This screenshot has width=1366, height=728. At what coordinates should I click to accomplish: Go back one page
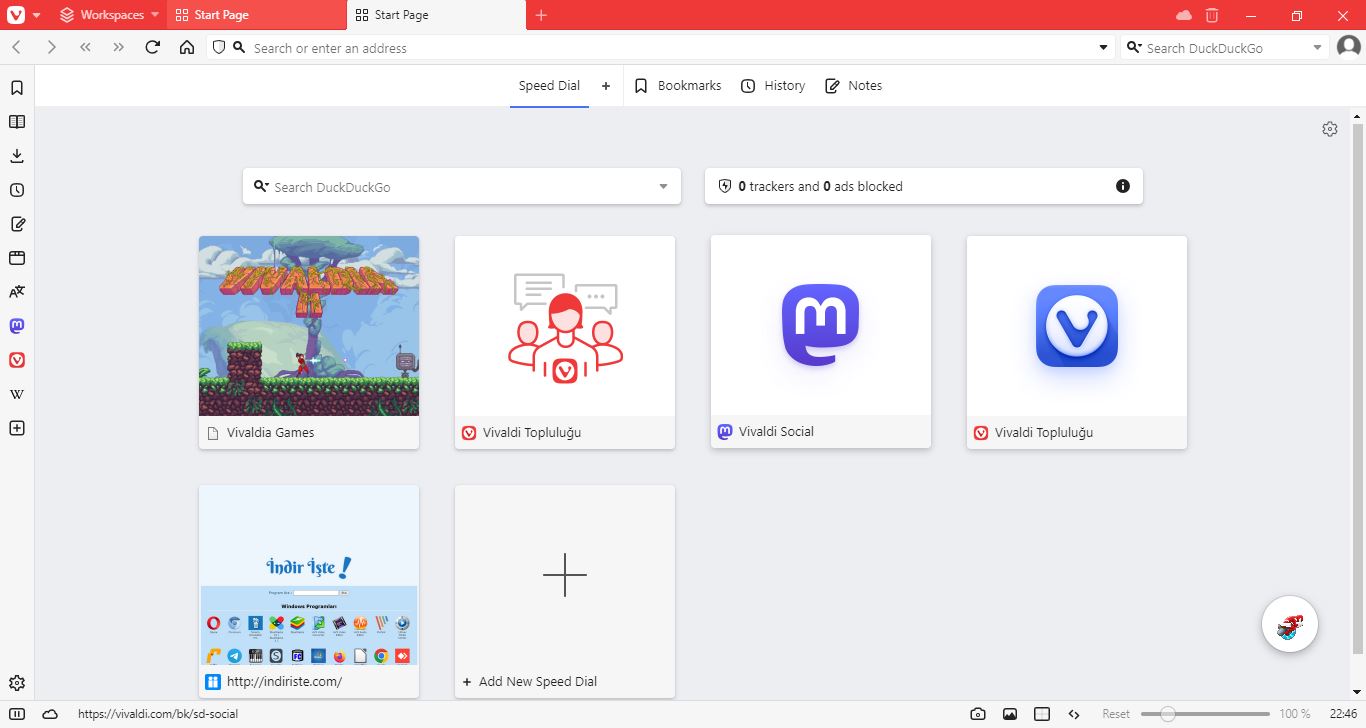point(17,47)
